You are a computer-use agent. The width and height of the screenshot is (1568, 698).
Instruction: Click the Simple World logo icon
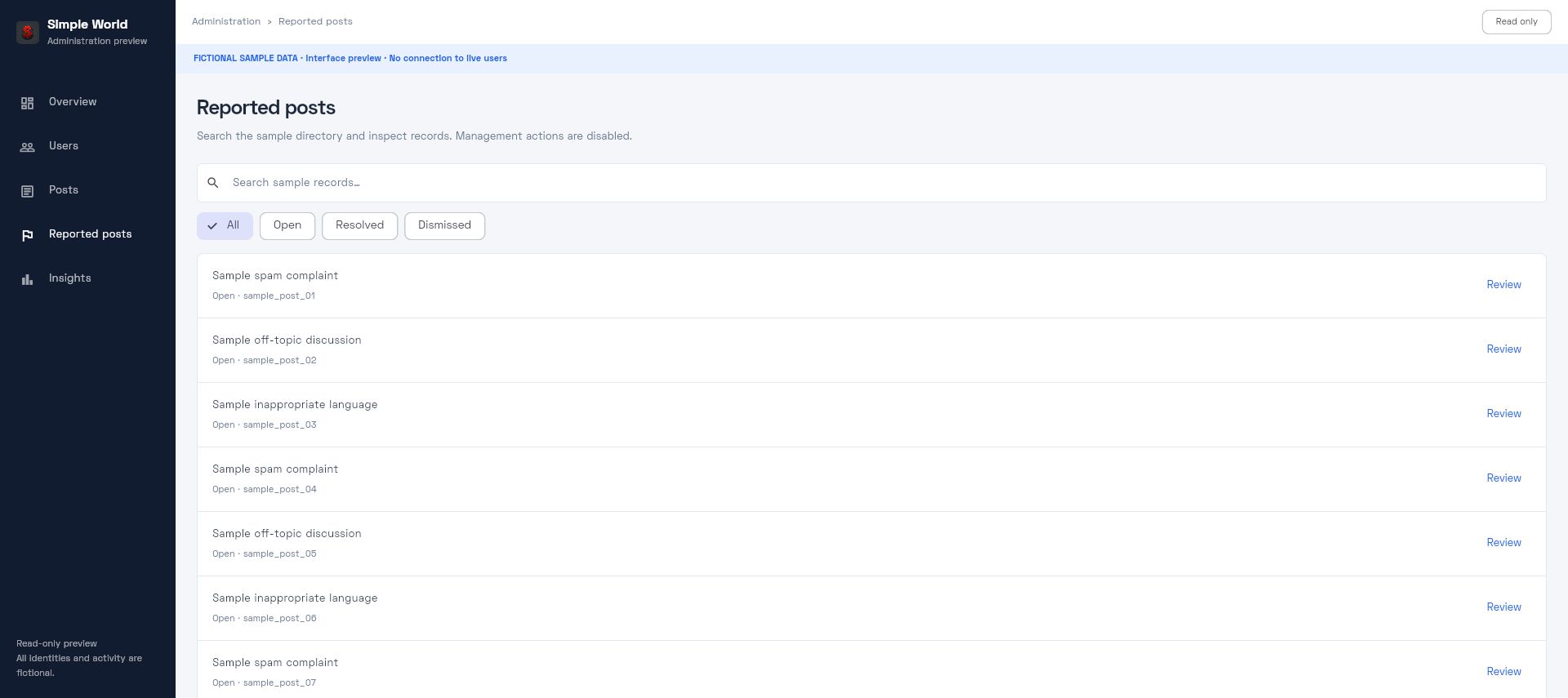[x=28, y=32]
